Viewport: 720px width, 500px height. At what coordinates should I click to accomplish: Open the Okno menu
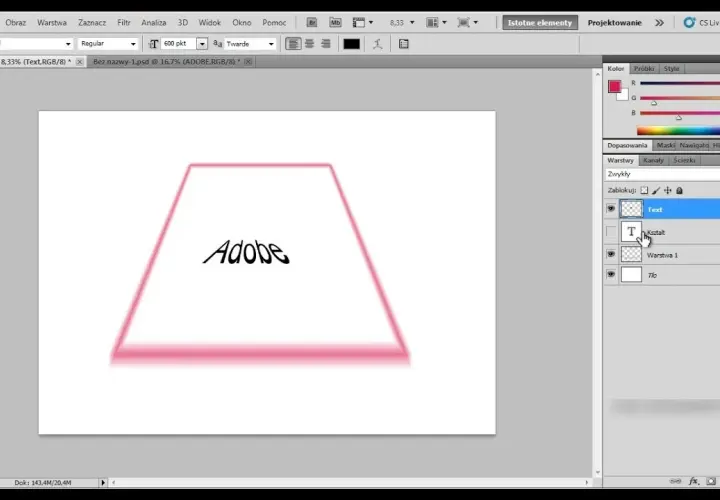(242, 22)
